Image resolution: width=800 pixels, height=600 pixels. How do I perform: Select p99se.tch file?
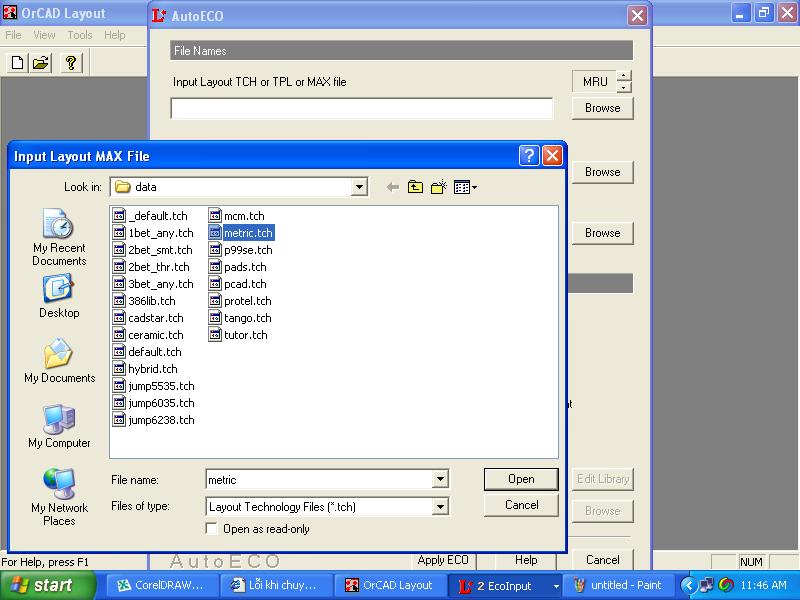point(241,250)
